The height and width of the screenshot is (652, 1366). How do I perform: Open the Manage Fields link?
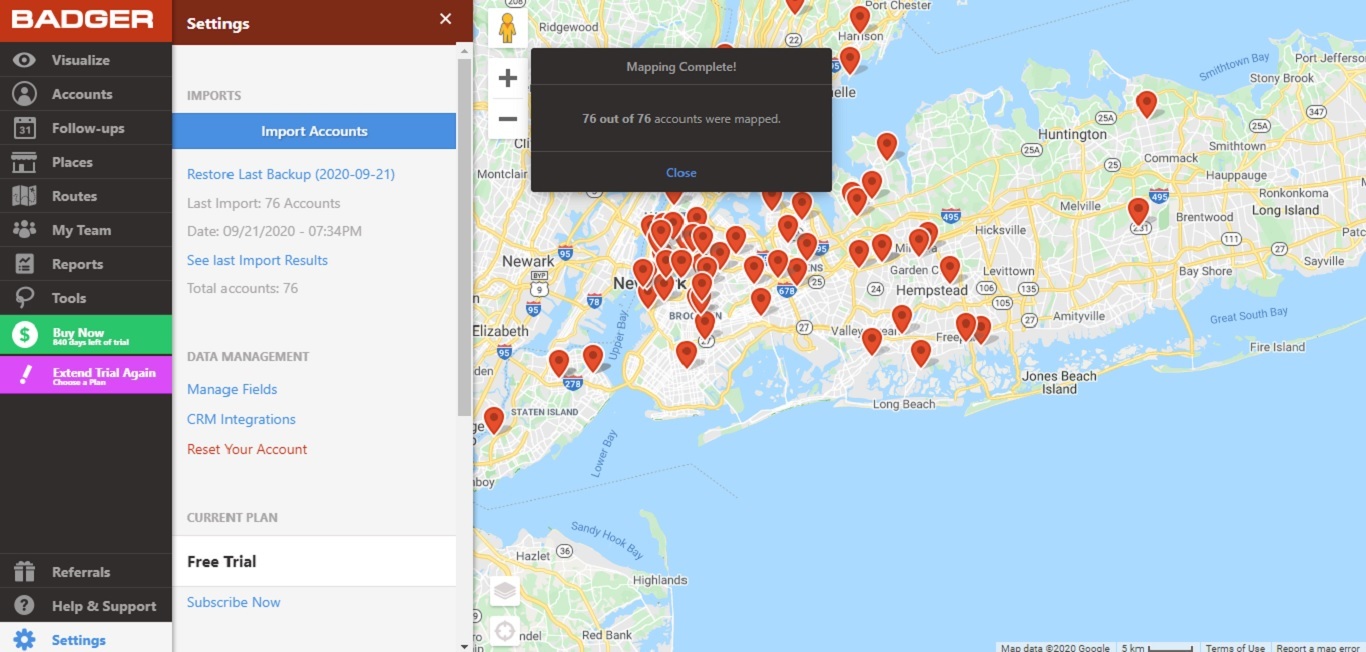[x=232, y=389]
